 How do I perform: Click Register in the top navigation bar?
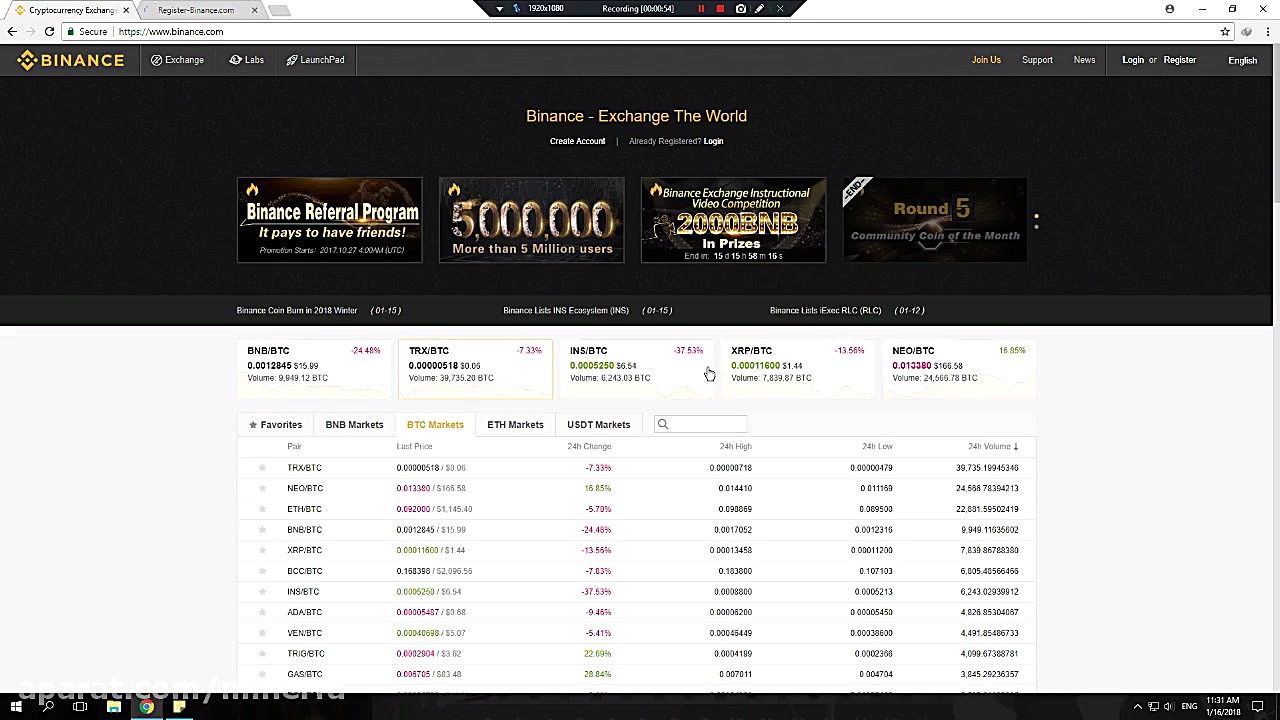(1180, 60)
